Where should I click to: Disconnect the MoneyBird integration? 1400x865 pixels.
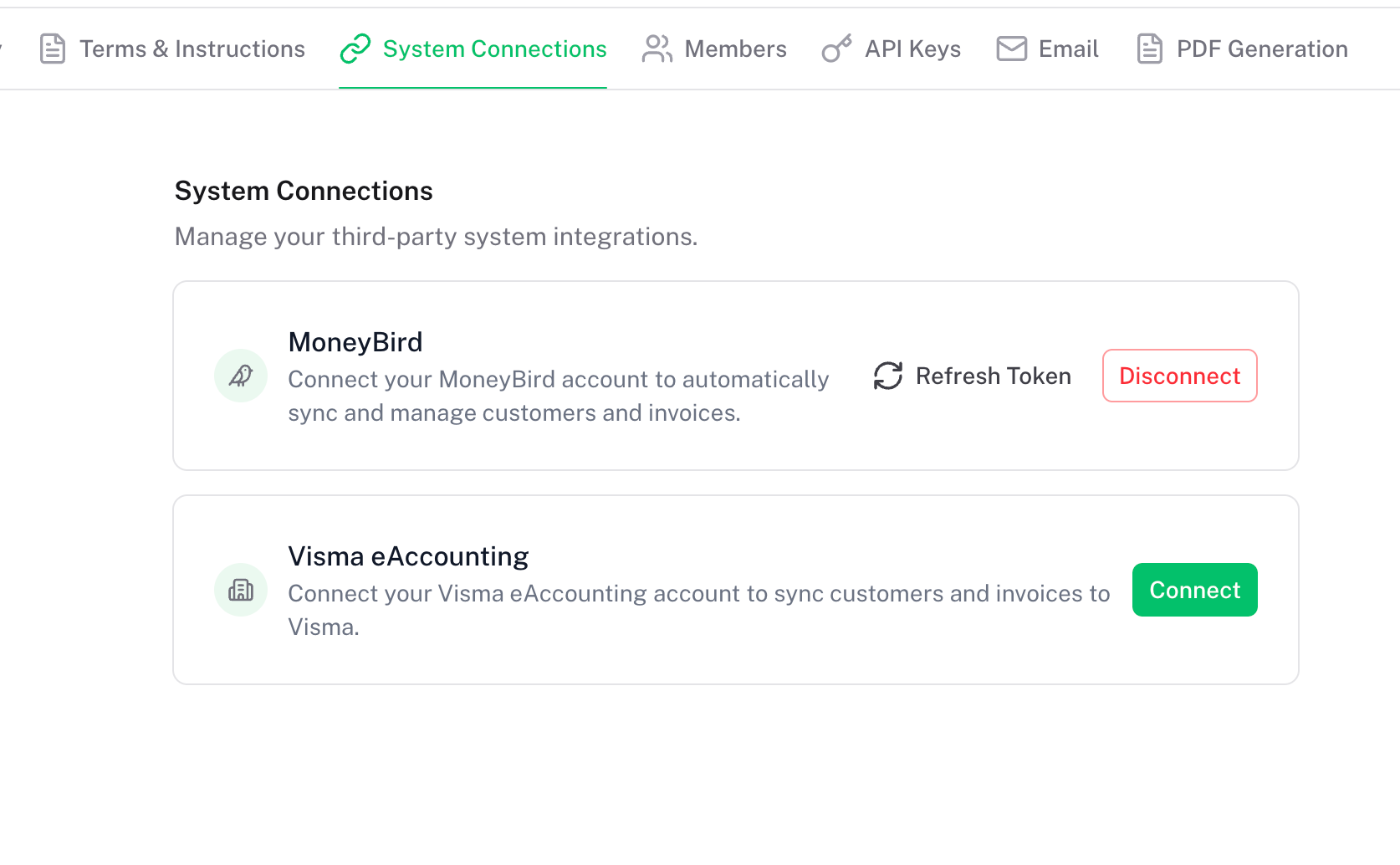1180,376
